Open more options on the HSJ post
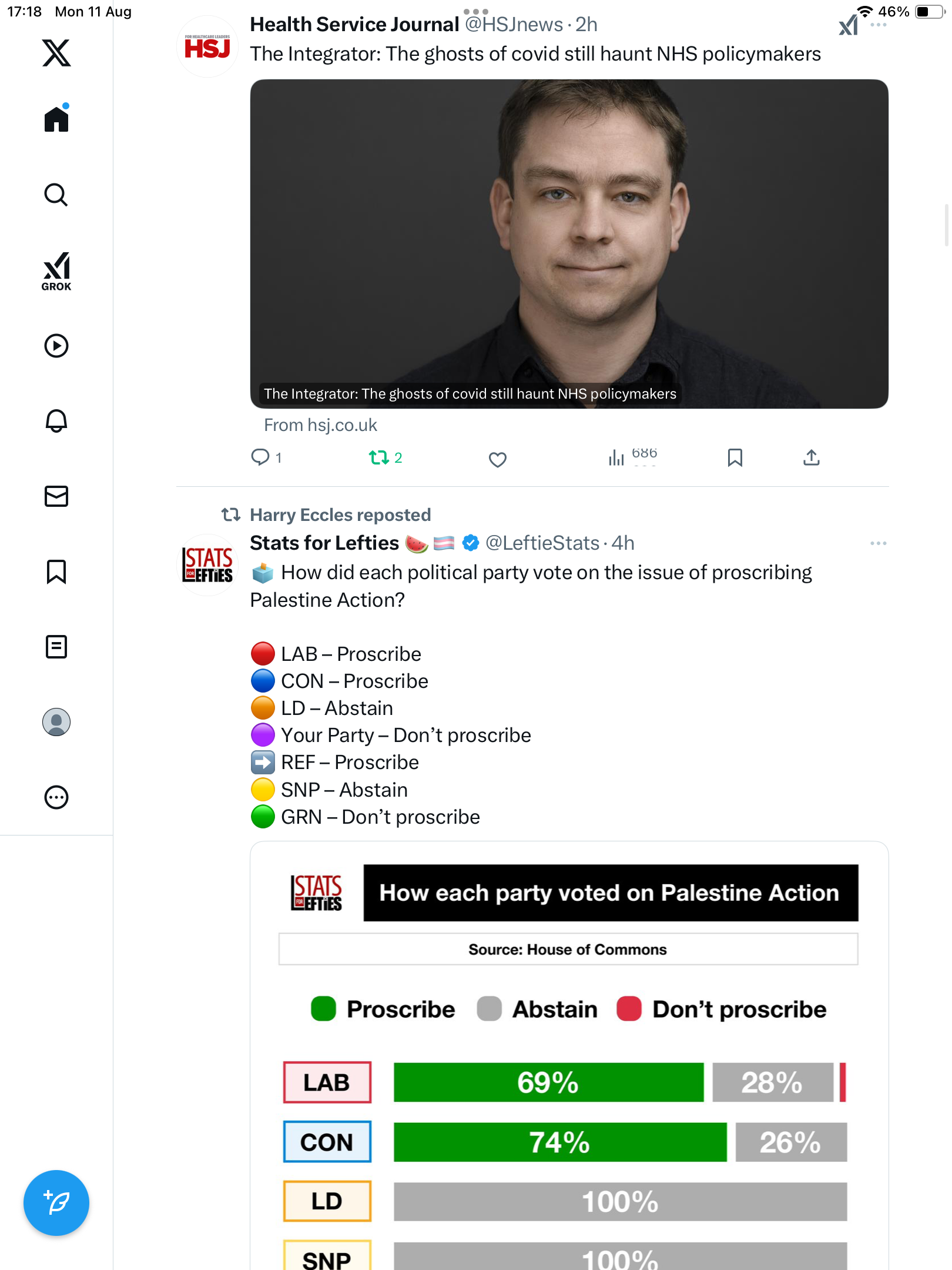 [x=878, y=25]
